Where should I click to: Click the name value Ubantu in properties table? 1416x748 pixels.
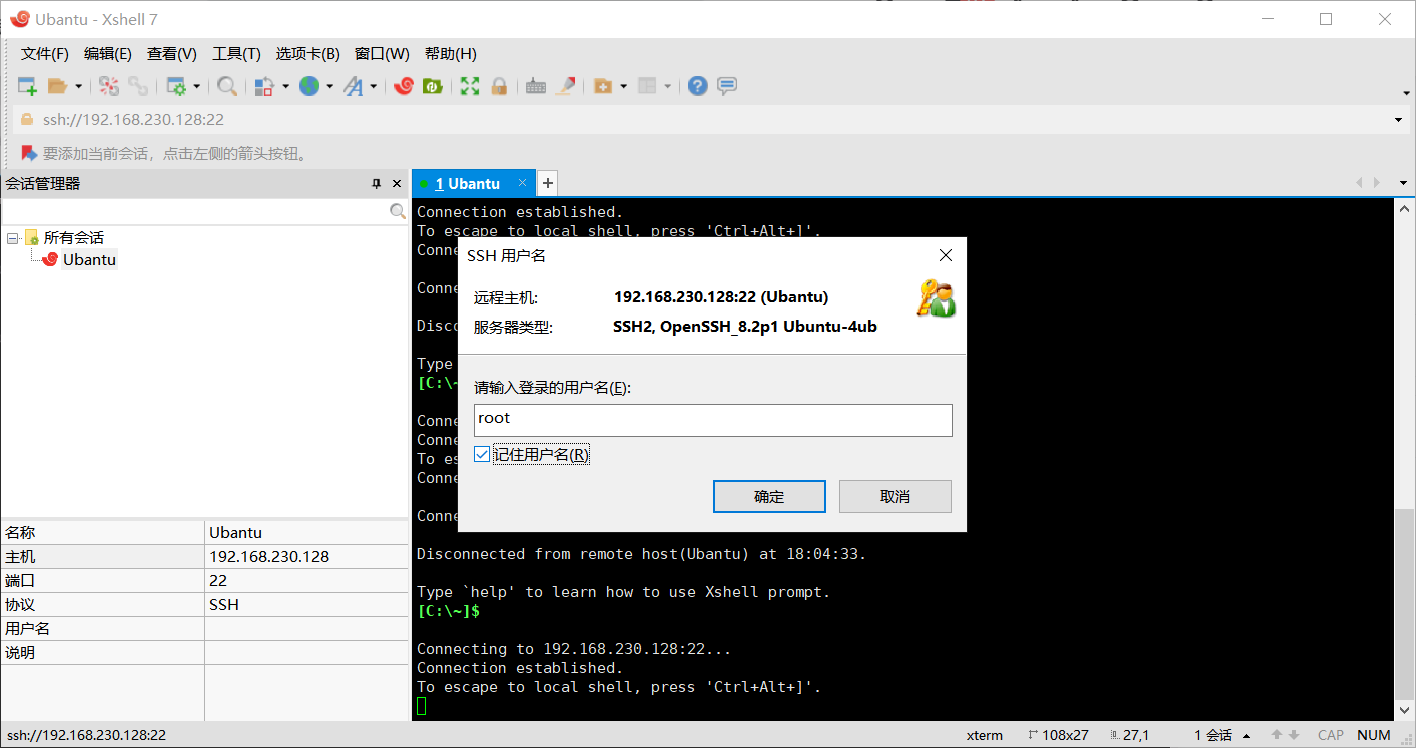306,533
